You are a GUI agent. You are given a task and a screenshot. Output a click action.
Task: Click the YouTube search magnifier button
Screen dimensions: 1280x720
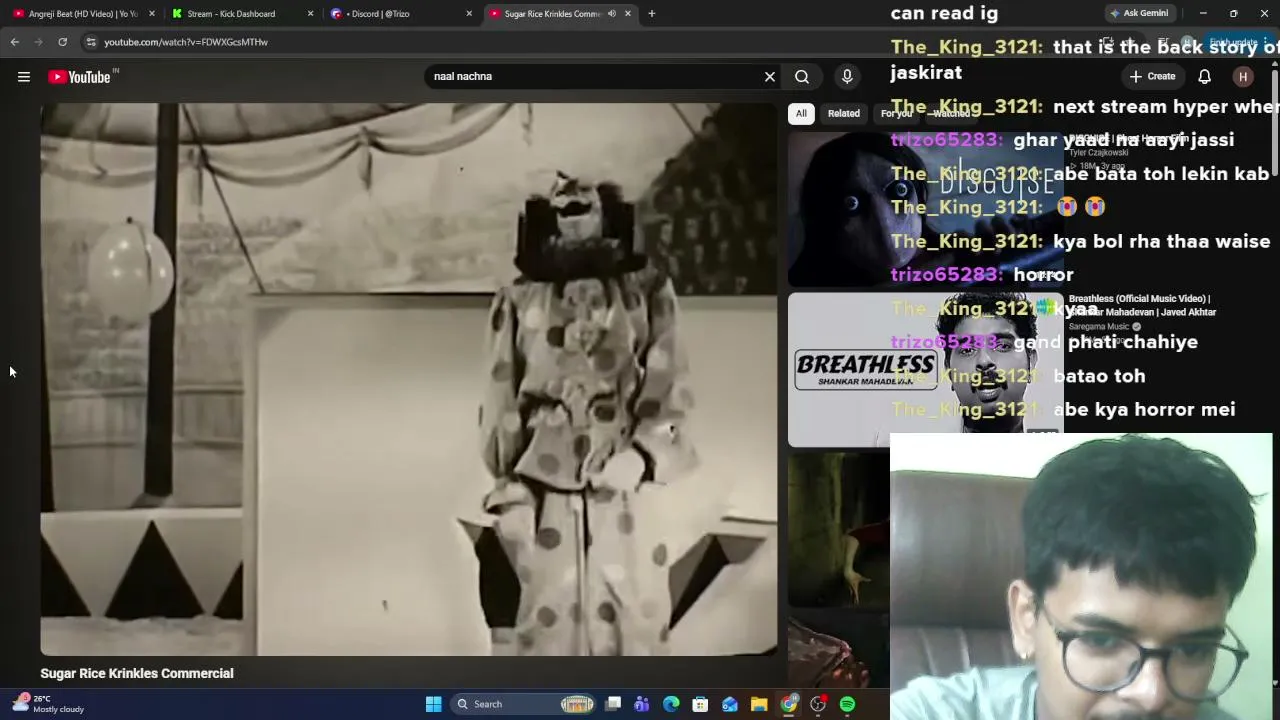click(802, 77)
